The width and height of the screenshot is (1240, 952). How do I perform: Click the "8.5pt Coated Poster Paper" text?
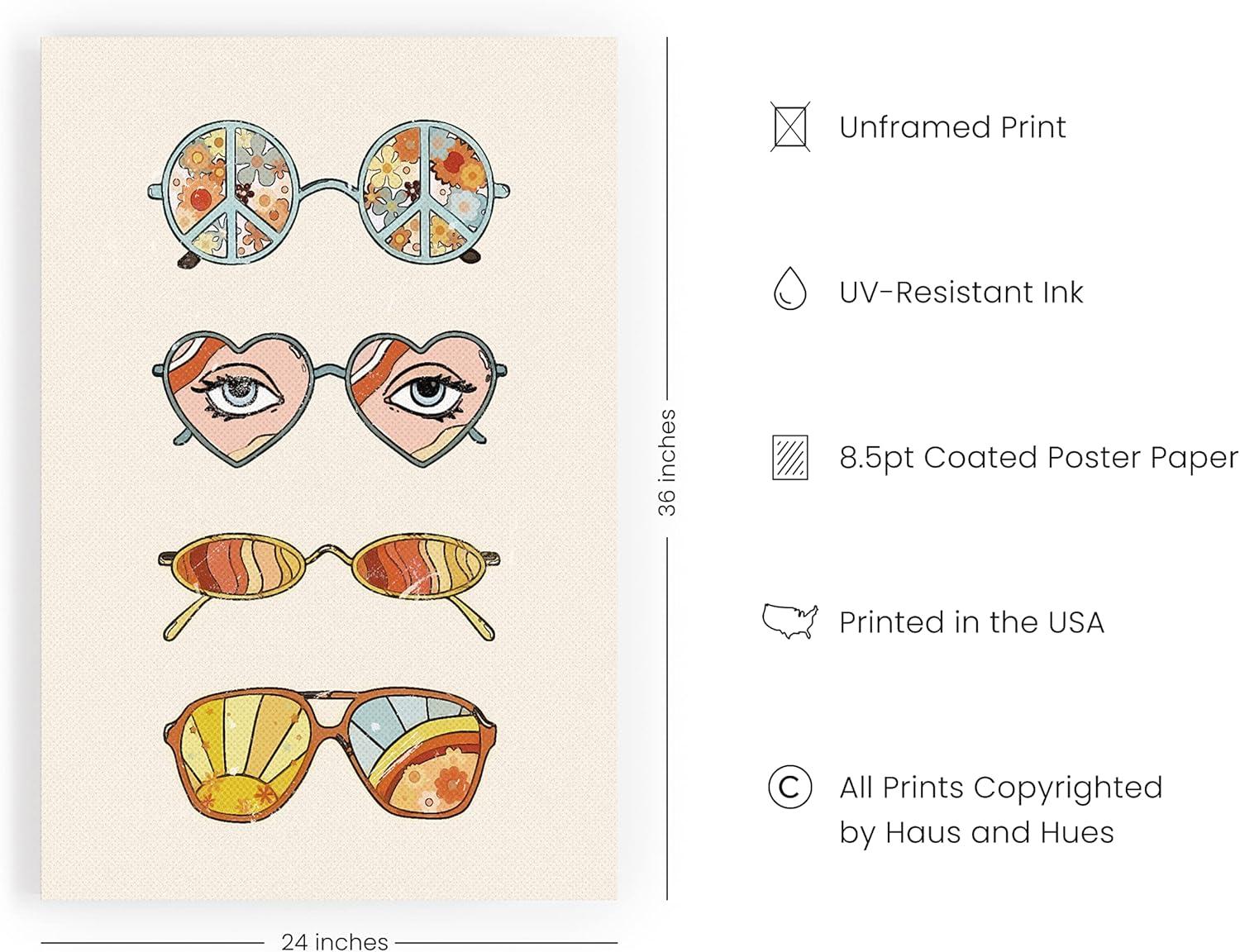(1038, 457)
